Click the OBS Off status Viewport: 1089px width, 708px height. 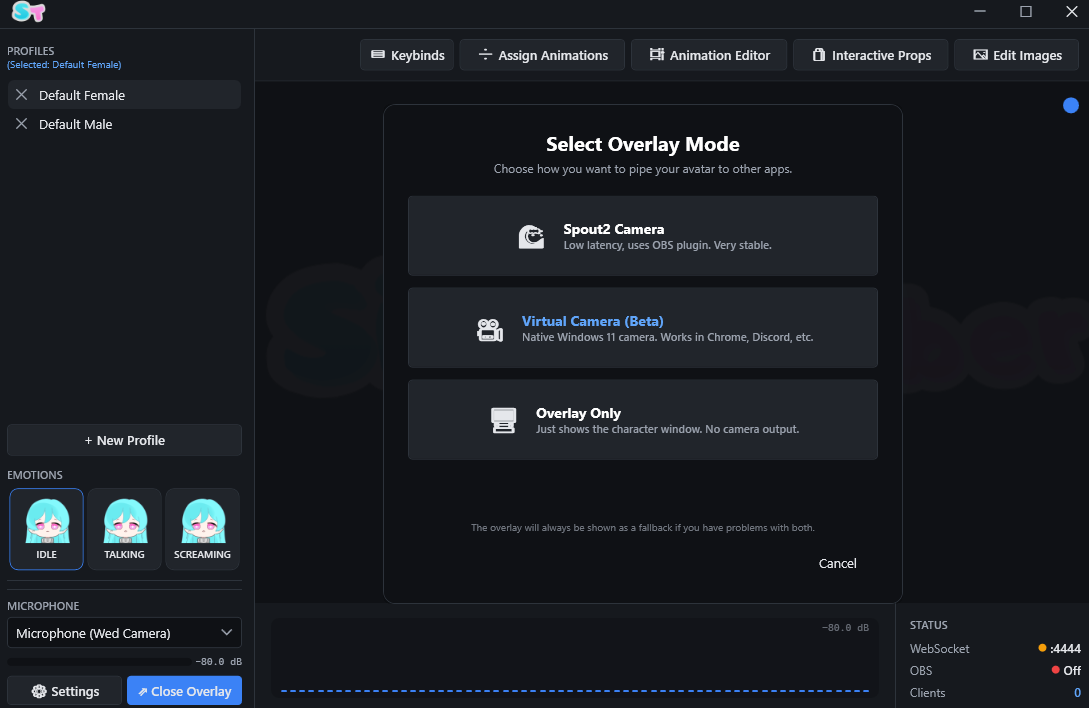pos(1066,670)
